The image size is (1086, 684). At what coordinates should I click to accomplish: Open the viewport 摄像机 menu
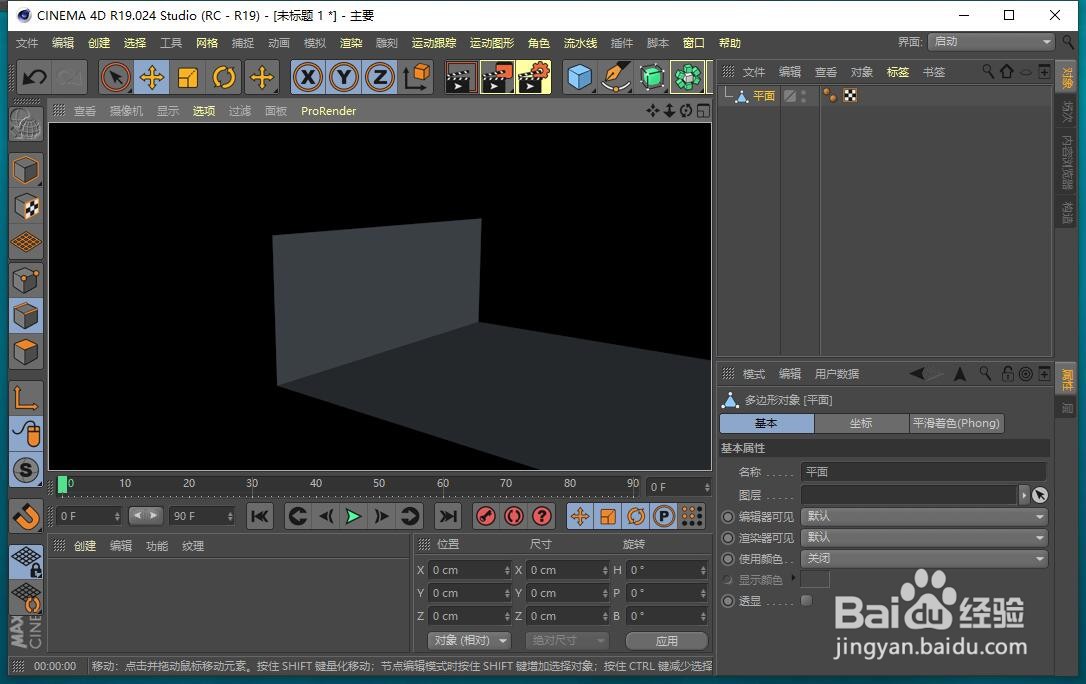[126, 111]
